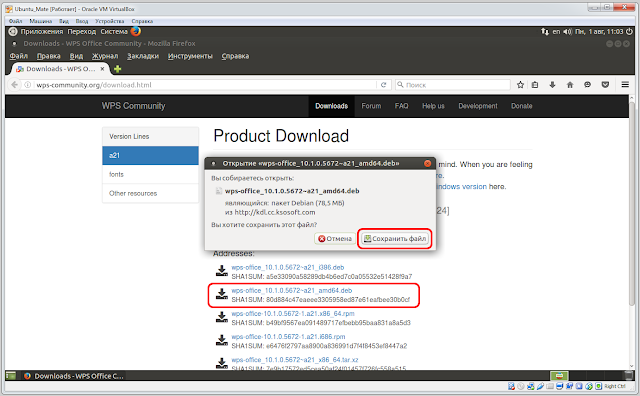
Task: Reload the page with the refresh icon
Action: click(x=383, y=85)
